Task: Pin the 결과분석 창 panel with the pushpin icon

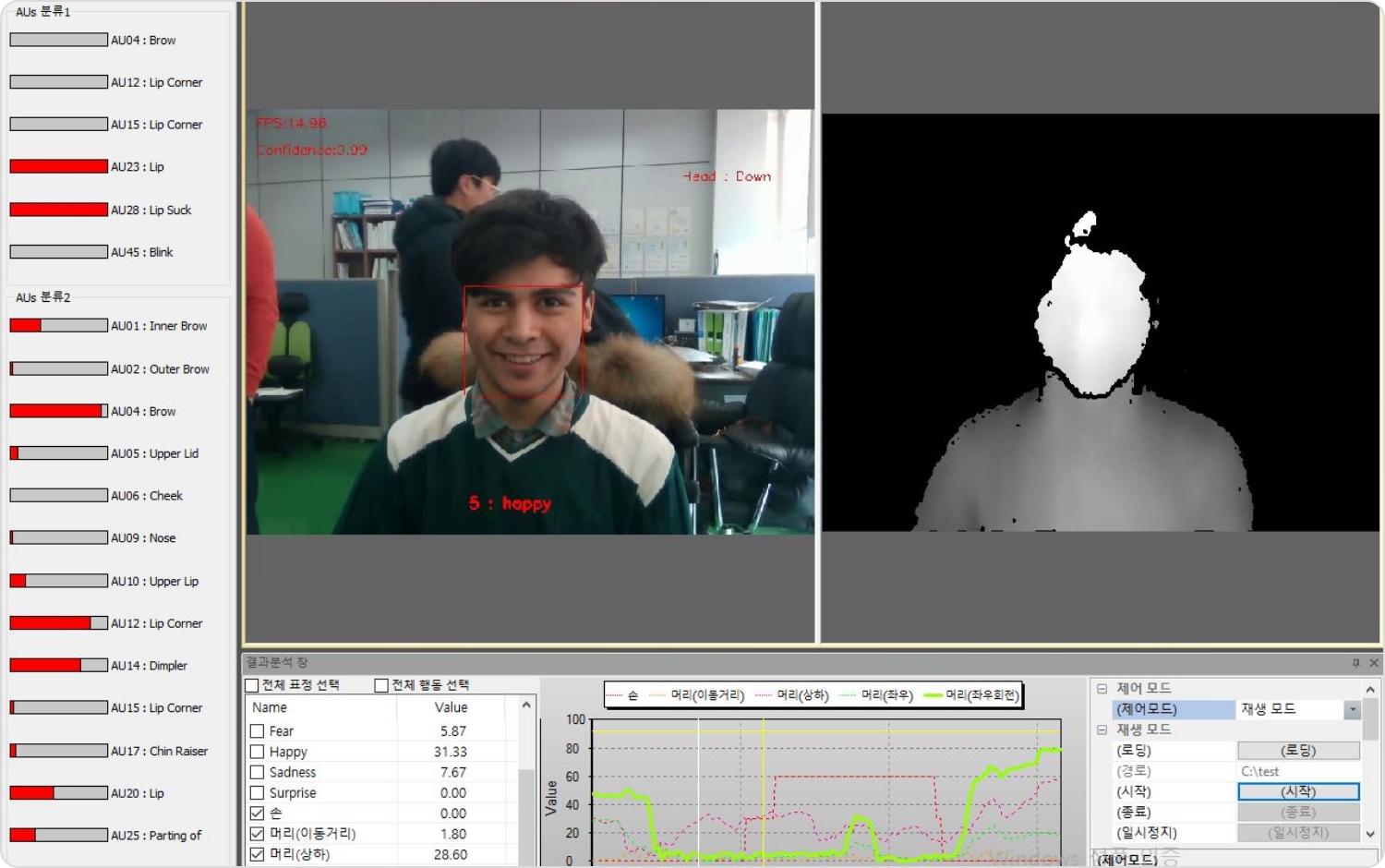Action: coord(1355,663)
